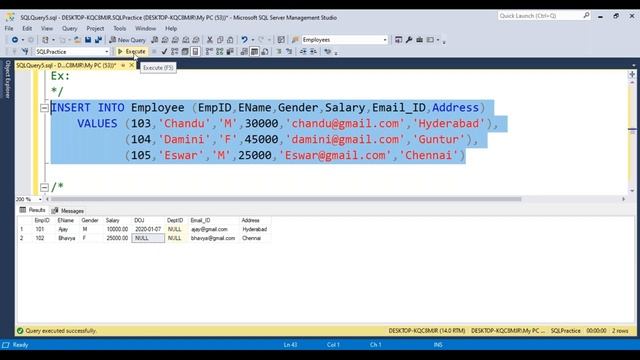Click the toolbox icon near wrench
The height and width of the screenshot is (360, 640).
tap(419, 40)
